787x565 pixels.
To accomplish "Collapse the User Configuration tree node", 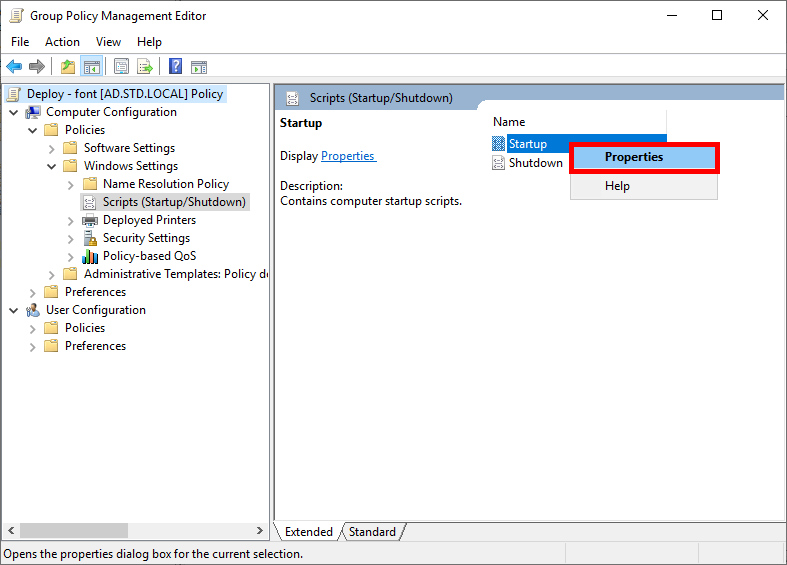I will click(14, 310).
